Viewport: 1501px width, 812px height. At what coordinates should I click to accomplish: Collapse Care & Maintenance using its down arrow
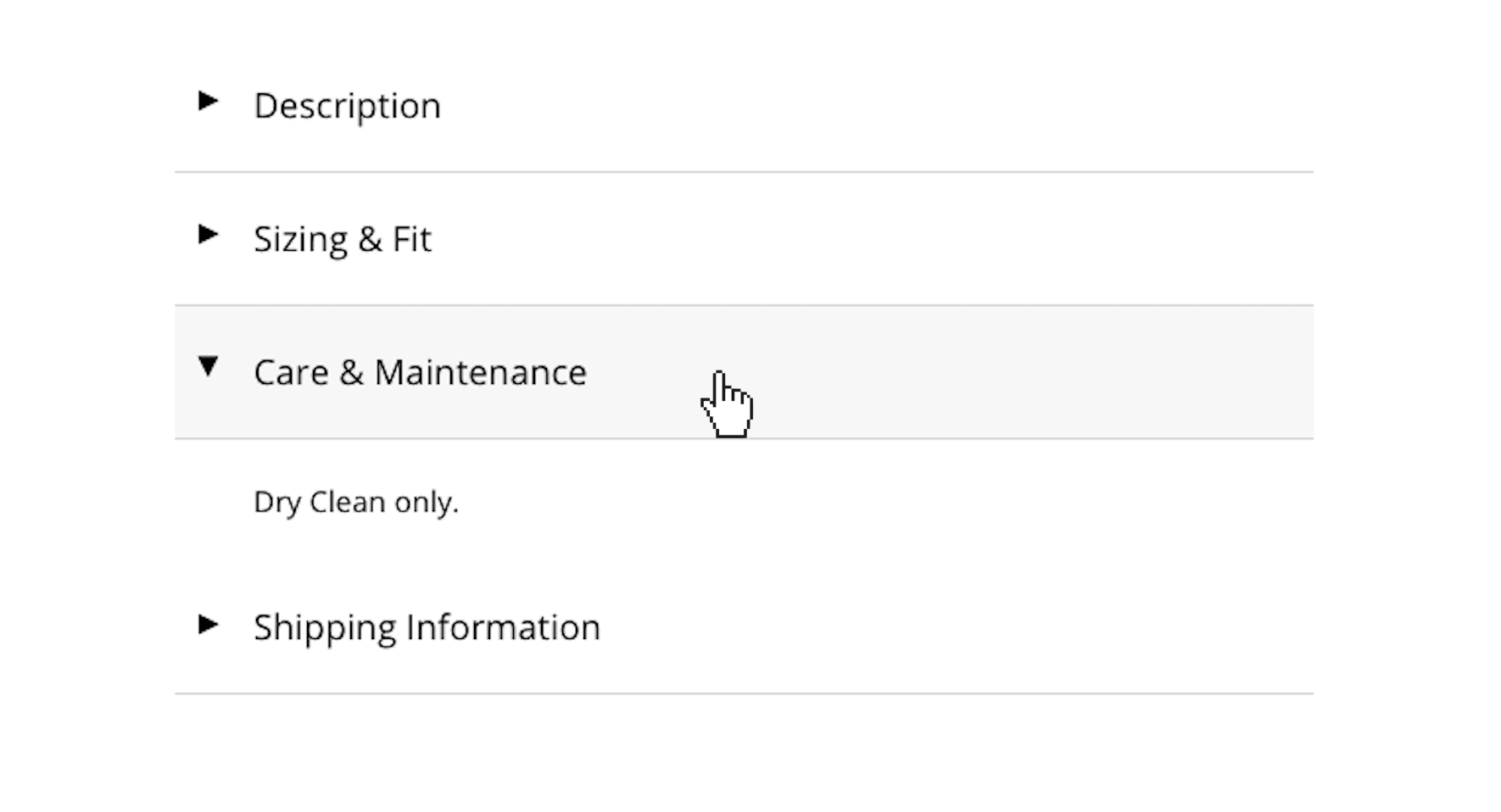tap(208, 366)
